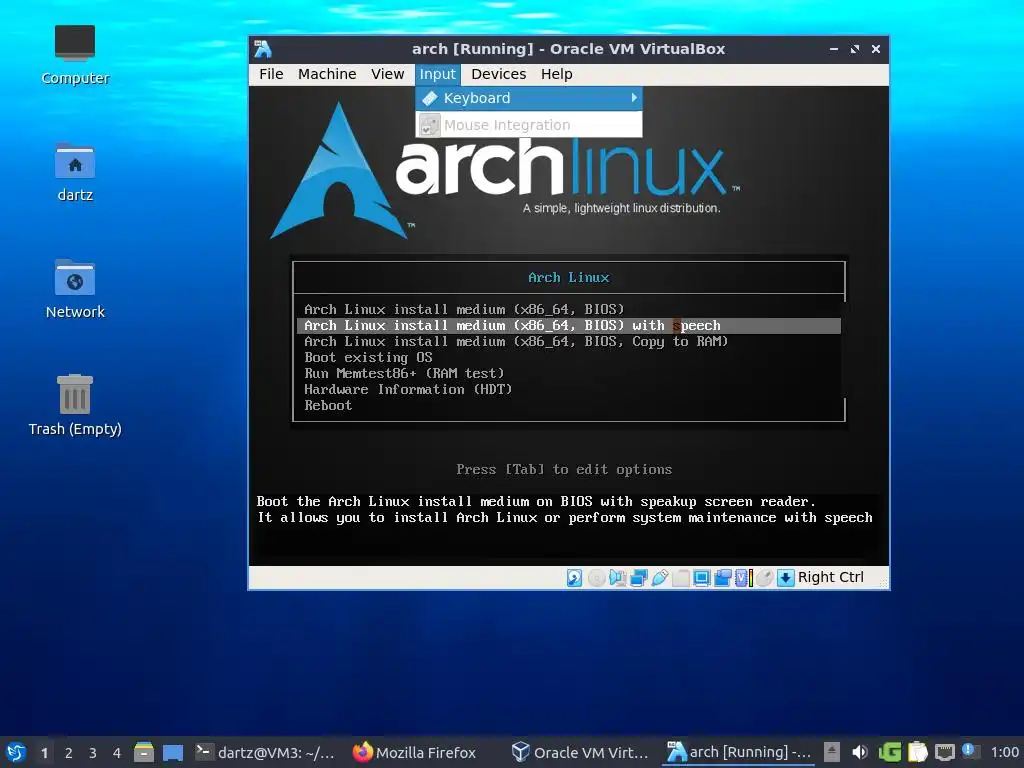Click the green G tray icon
1024x768 pixels.
(889, 752)
